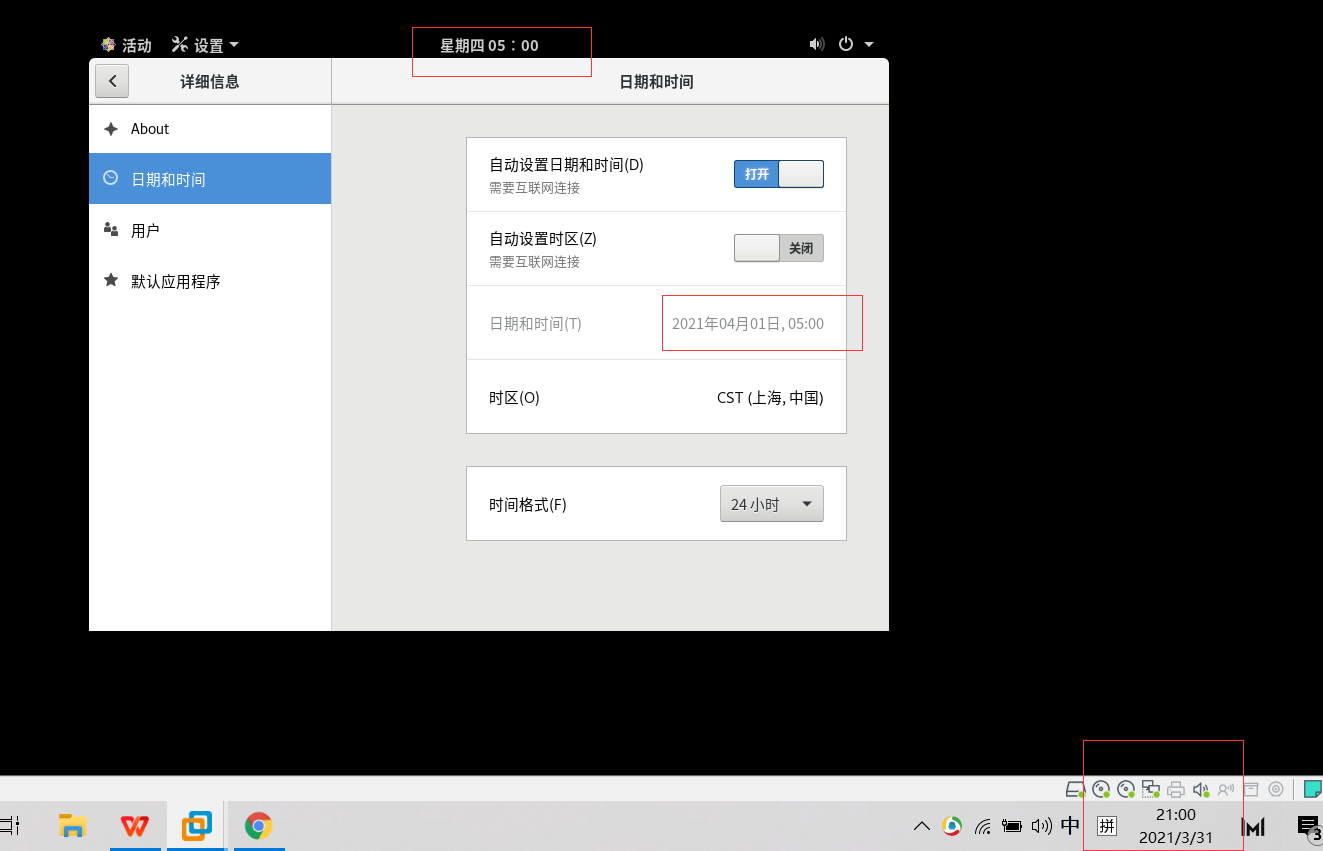Open the 设置 app menu
1323x851 pixels.
point(205,45)
